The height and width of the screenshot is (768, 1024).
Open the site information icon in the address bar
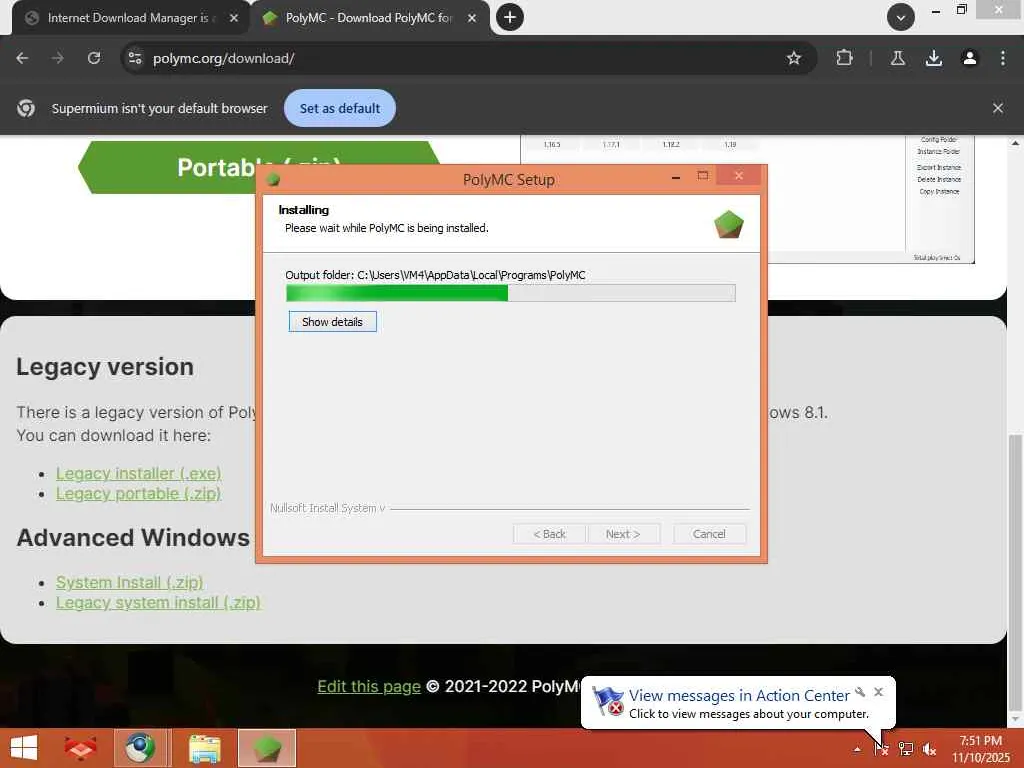135,58
